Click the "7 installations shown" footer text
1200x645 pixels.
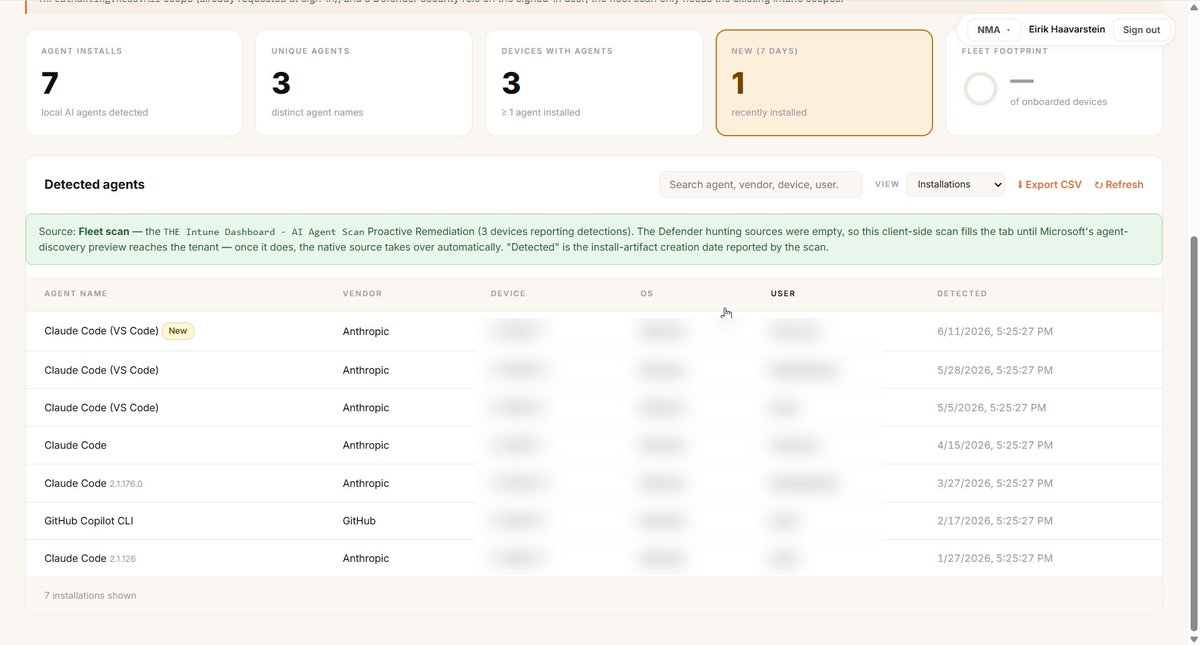click(90, 596)
